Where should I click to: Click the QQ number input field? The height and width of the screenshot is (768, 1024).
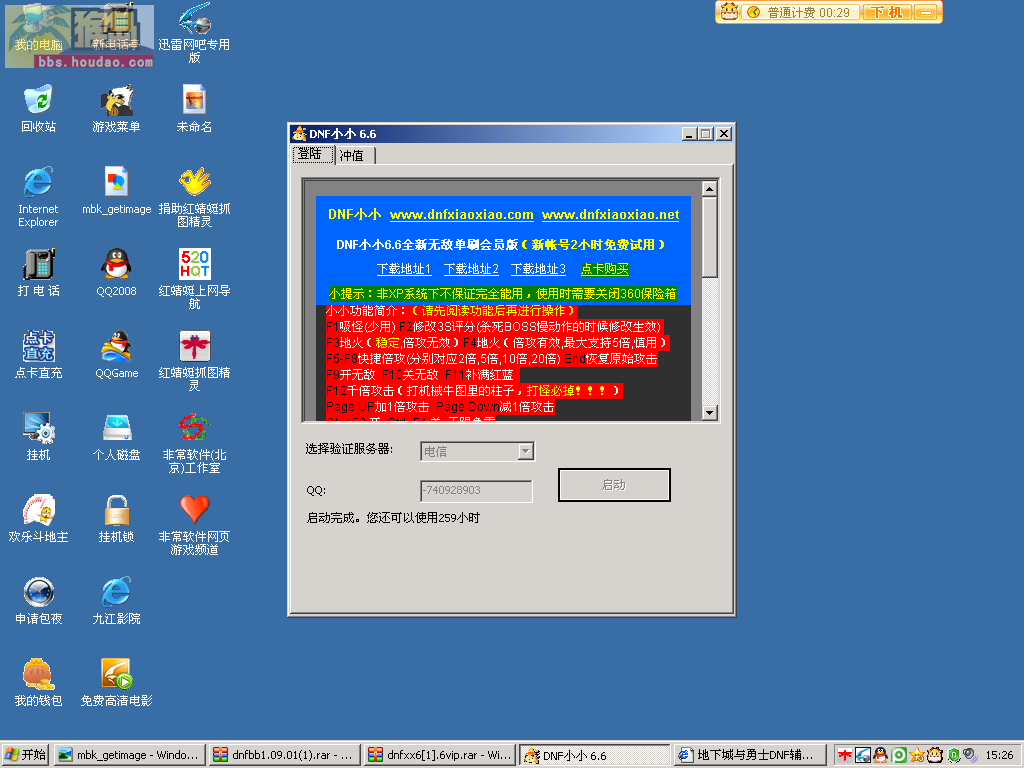coord(476,490)
